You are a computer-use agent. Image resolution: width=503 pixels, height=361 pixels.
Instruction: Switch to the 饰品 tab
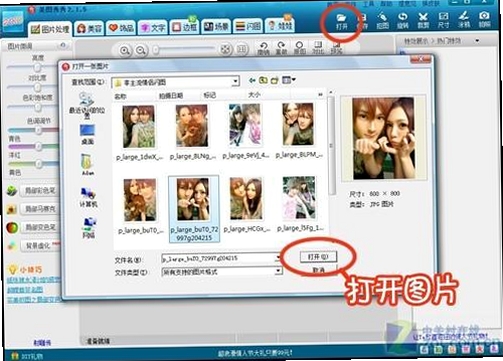121,28
